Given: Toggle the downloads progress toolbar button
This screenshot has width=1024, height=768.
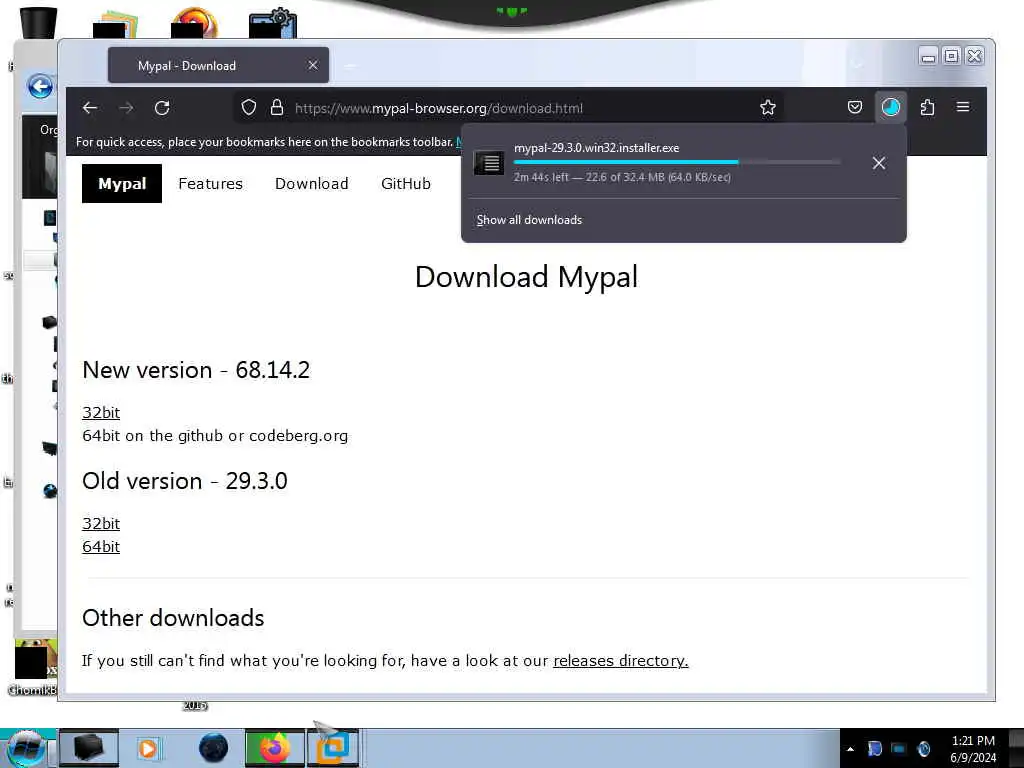Looking at the screenshot, I should click(891, 107).
